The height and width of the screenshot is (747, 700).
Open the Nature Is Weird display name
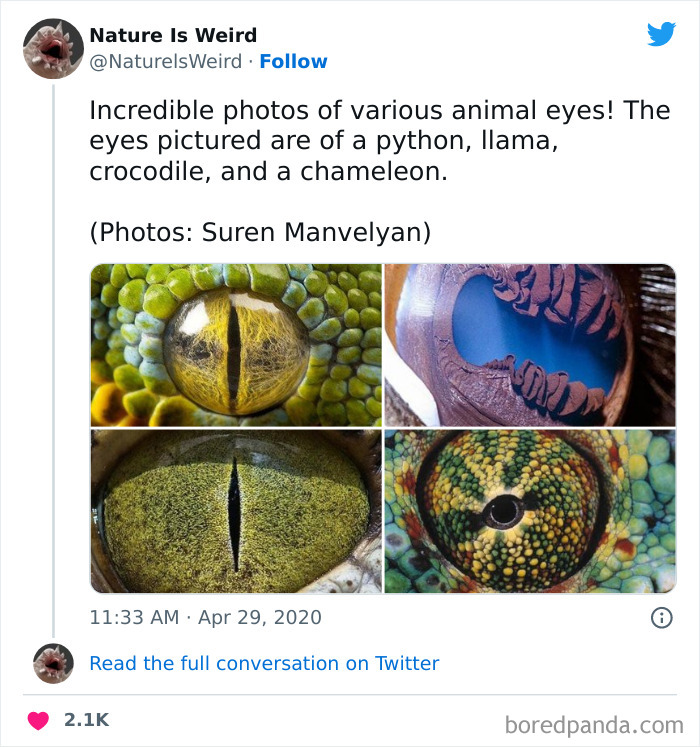[x=173, y=35]
